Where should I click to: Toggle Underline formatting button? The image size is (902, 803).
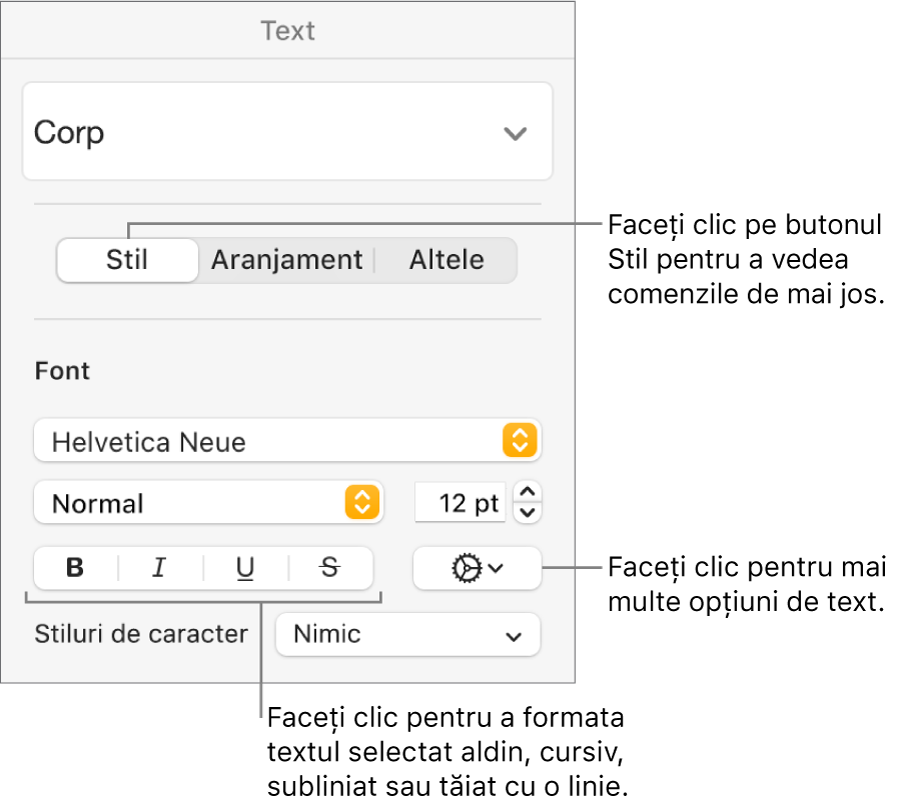(246, 568)
